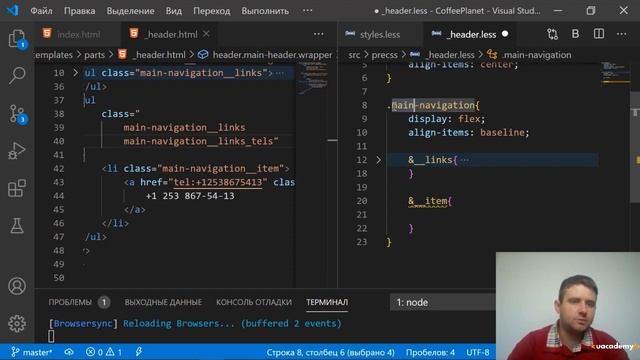
Task: Open the Testing flask icon
Action: pos(17,225)
